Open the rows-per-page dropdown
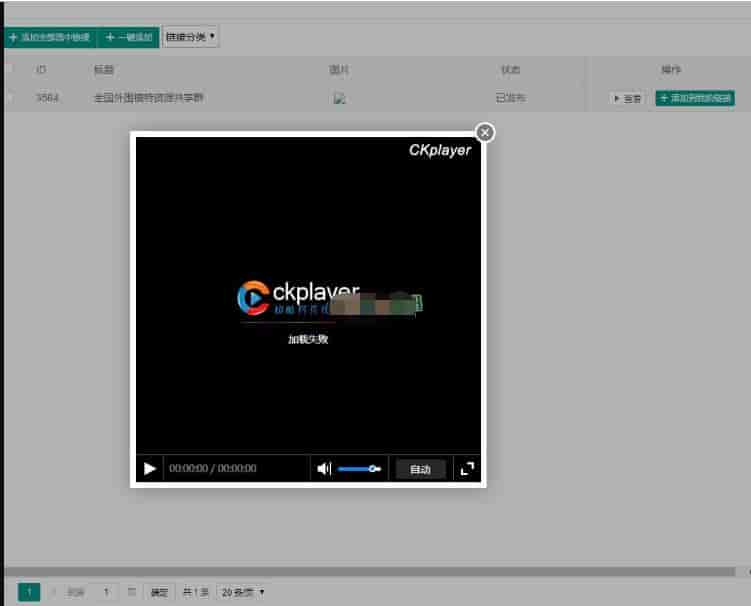The height and width of the screenshot is (606, 751). (243, 592)
